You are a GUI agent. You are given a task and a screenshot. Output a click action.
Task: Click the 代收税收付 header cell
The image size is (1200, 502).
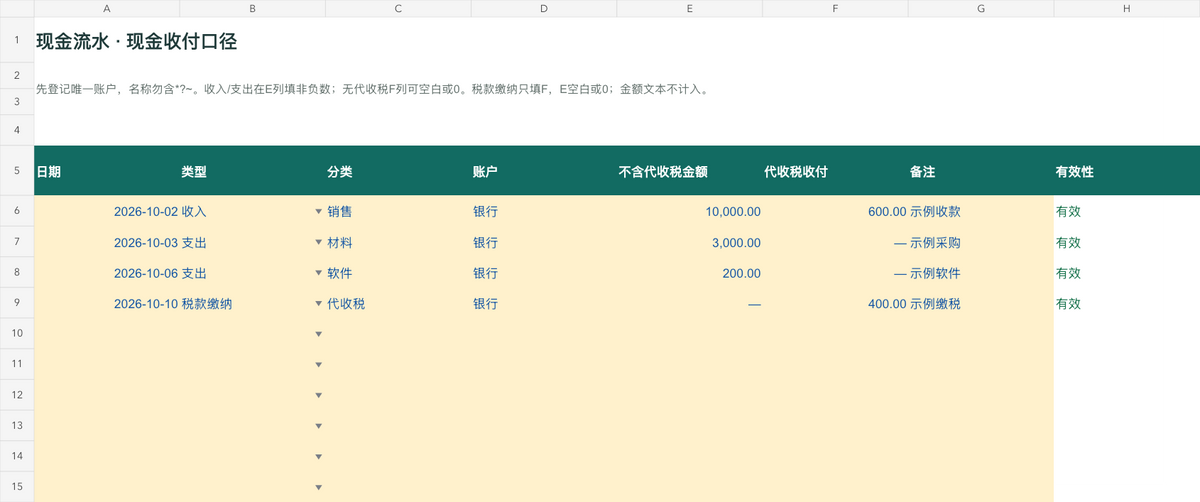point(835,171)
